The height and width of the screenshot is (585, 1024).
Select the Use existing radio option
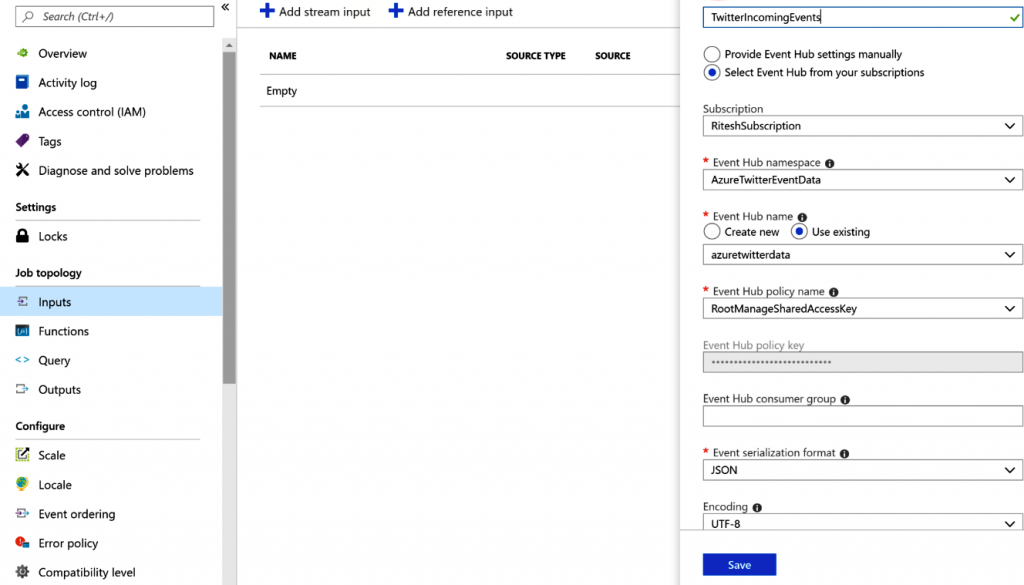pos(799,232)
